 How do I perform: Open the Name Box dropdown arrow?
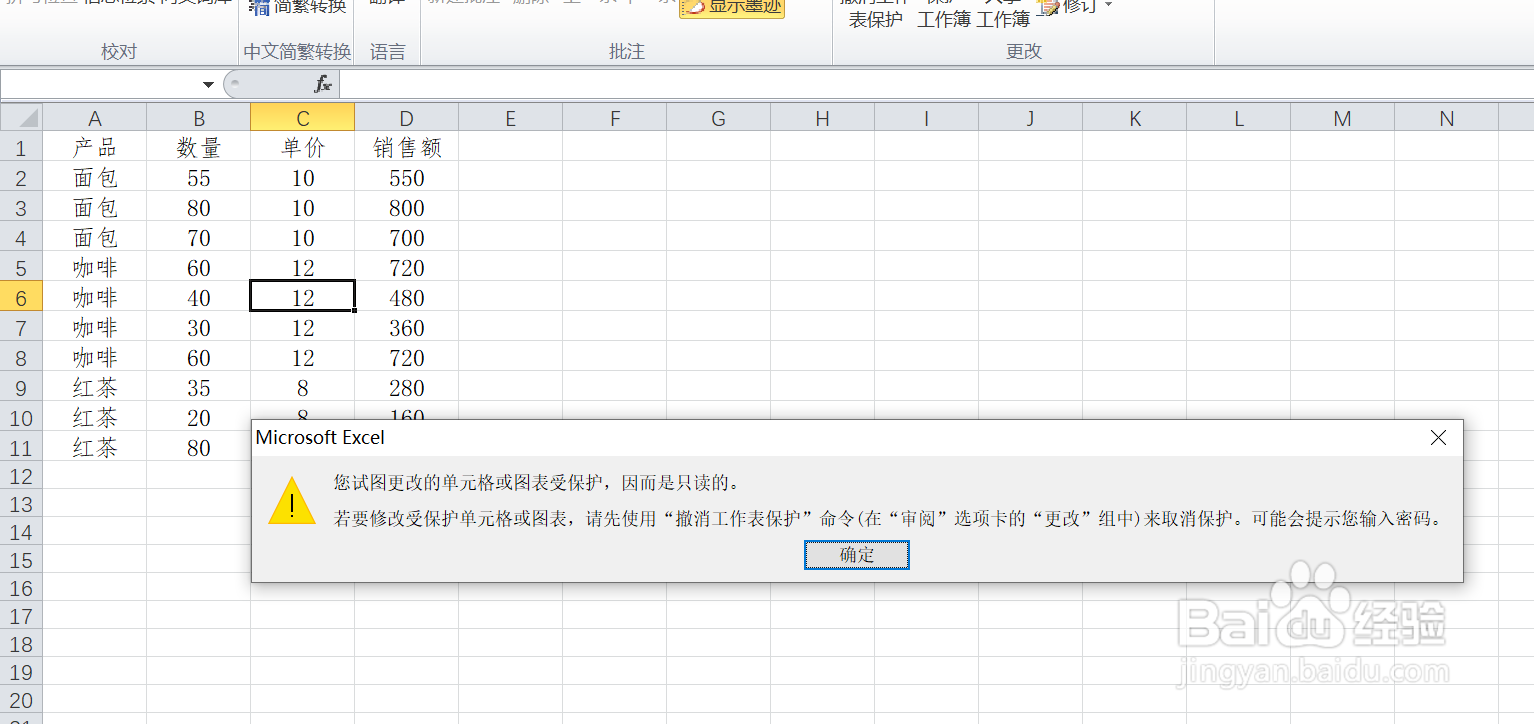[x=207, y=84]
